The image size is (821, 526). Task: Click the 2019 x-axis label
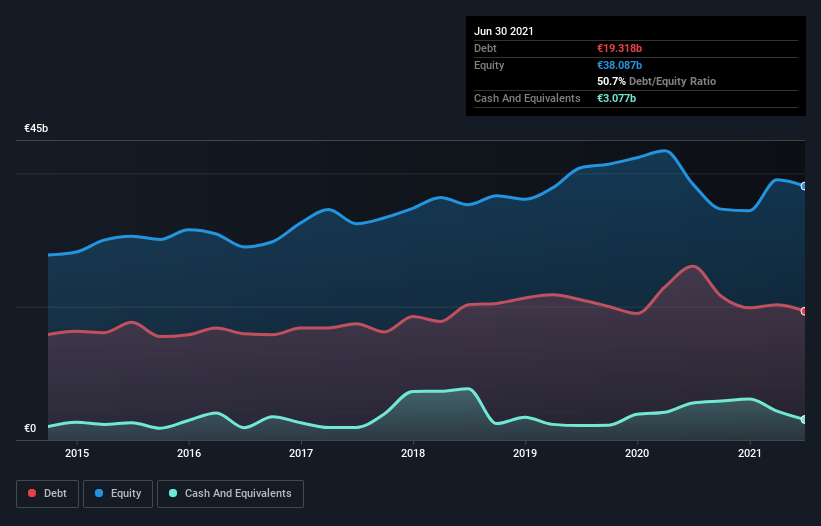(525, 453)
